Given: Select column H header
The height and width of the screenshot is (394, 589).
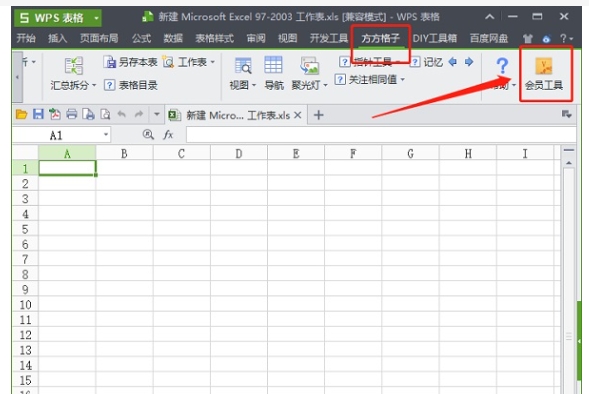Looking at the screenshot, I should (x=468, y=153).
